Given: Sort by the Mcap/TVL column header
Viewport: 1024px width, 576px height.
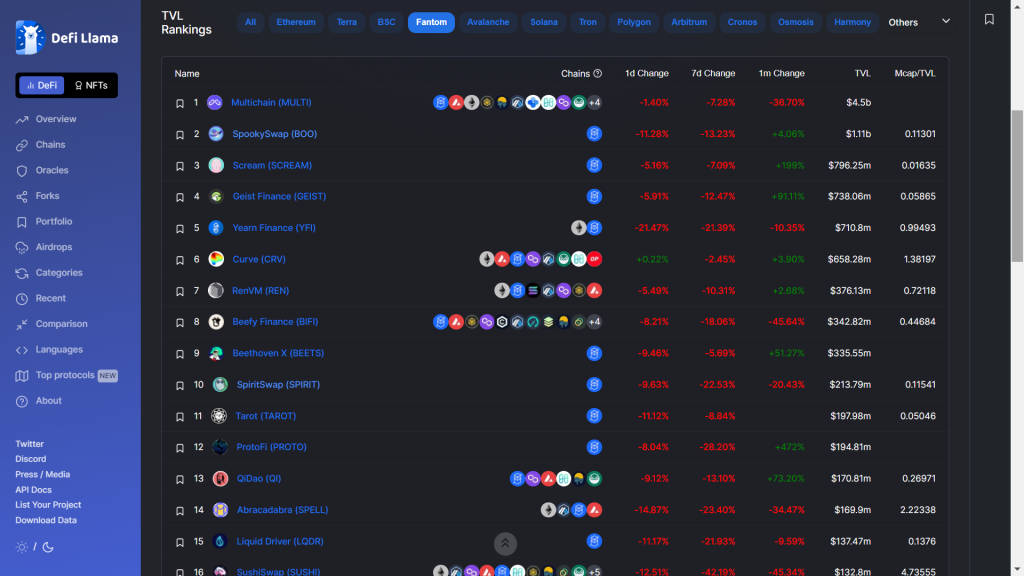Looking at the screenshot, I should point(915,74).
